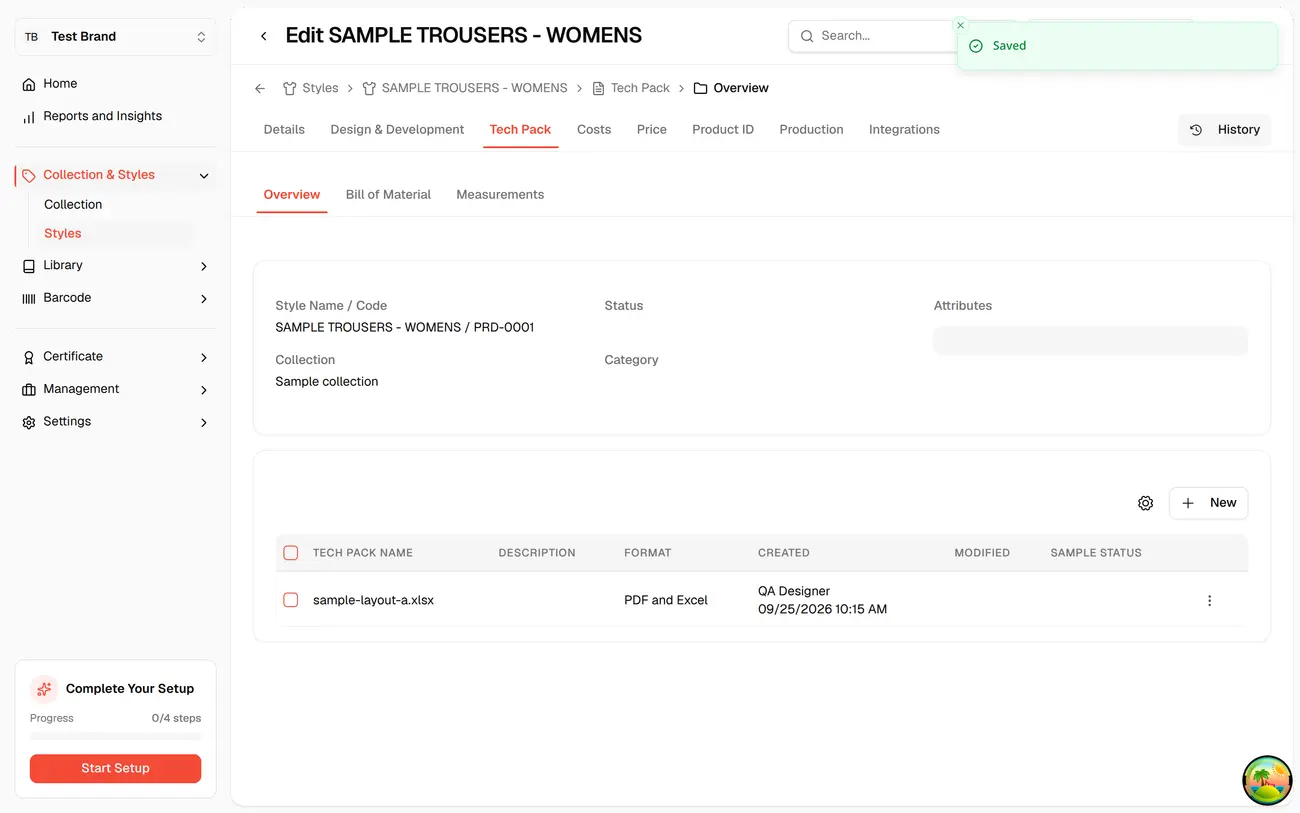This screenshot has width=1300, height=813.
Task: Open the Test Brand workspace switcher
Action: [x=116, y=37]
